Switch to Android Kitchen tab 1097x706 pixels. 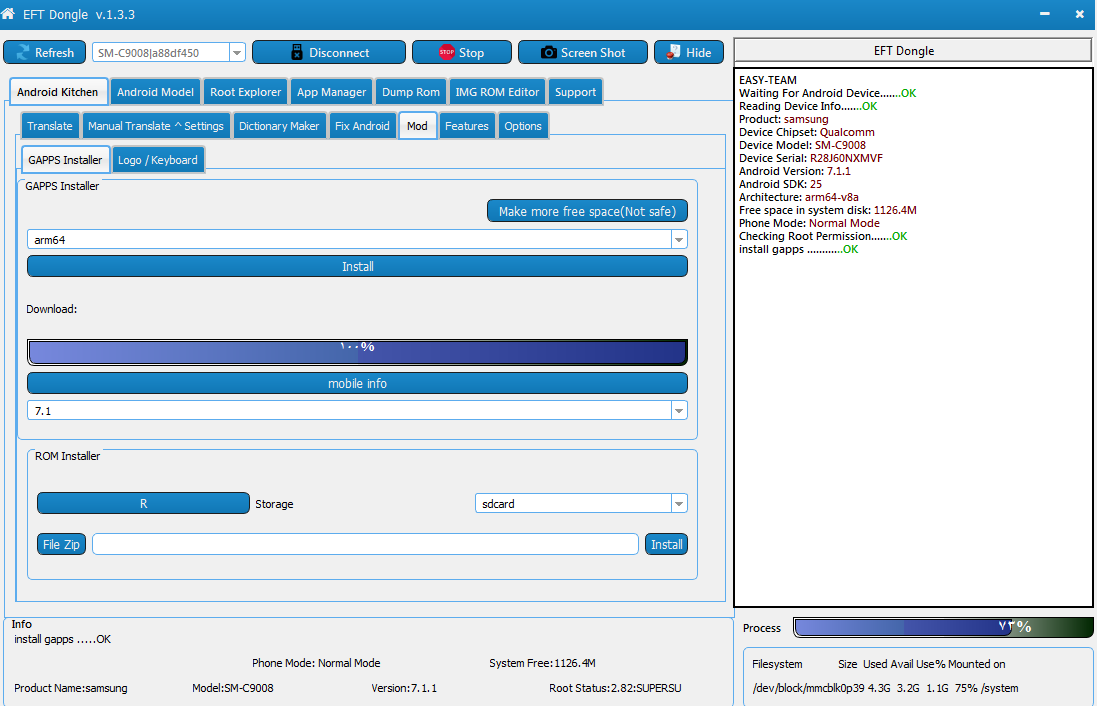[x=58, y=92]
